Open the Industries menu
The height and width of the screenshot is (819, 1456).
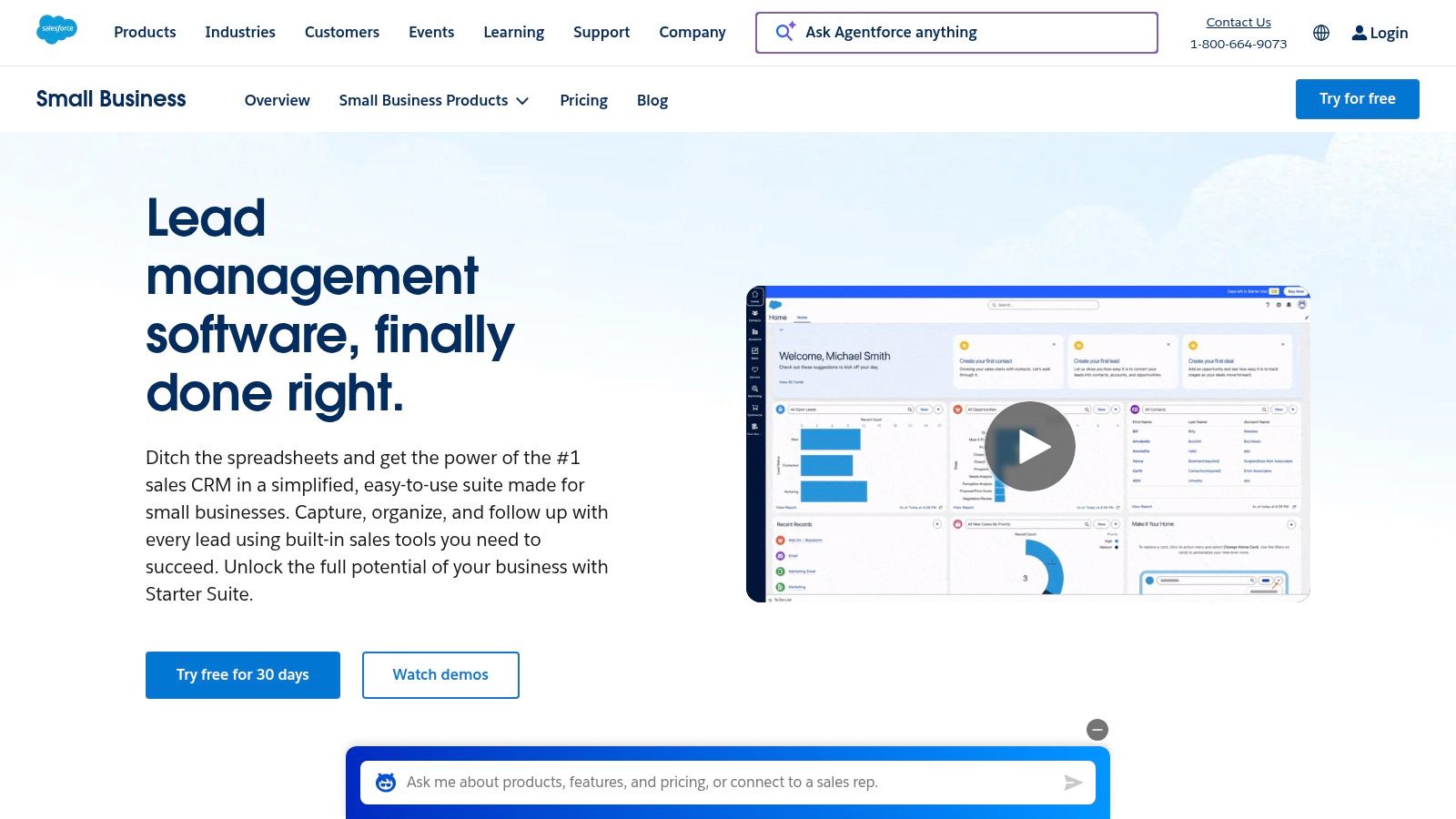tap(240, 32)
